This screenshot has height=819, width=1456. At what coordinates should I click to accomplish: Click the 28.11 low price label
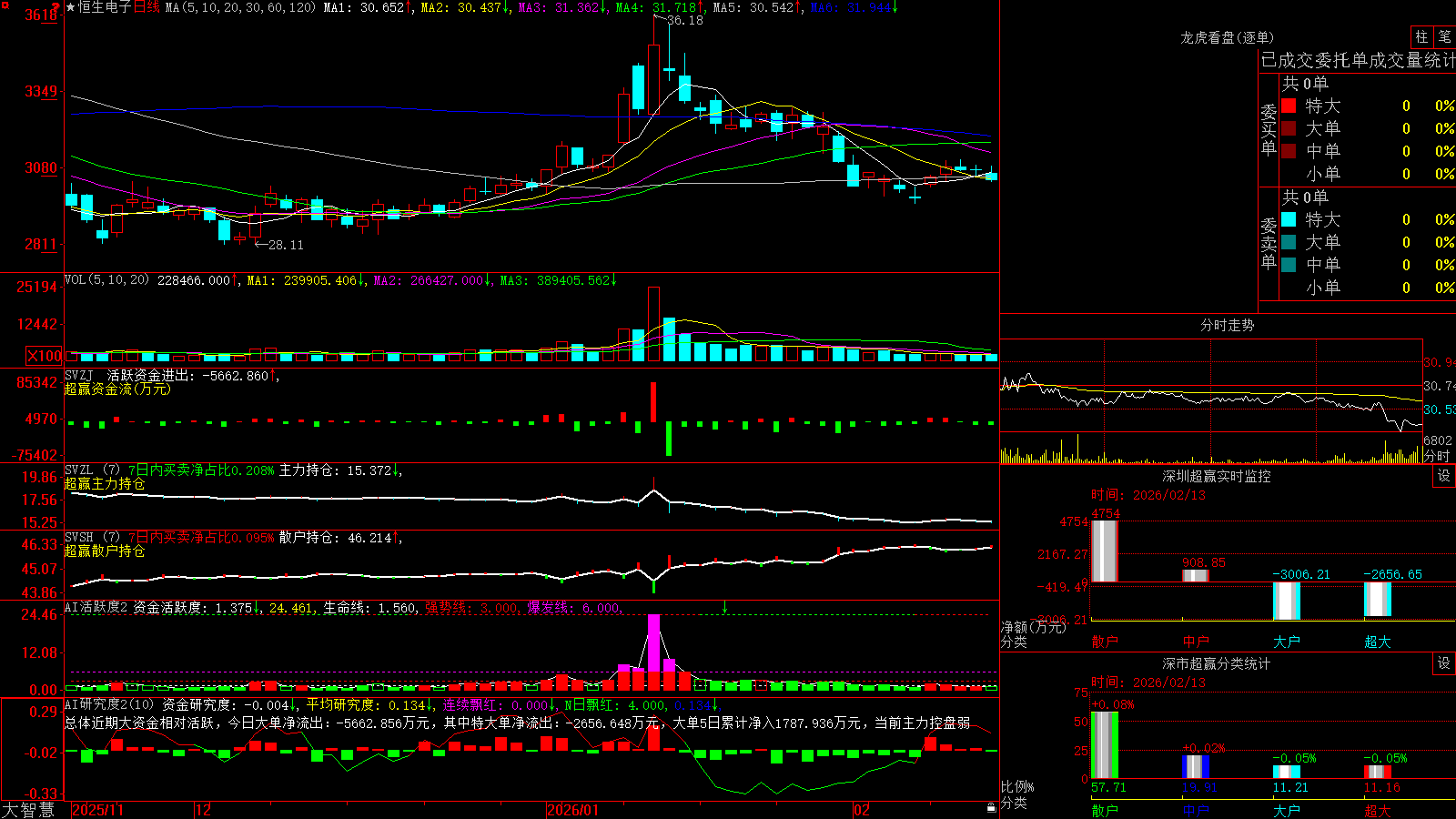point(286,245)
